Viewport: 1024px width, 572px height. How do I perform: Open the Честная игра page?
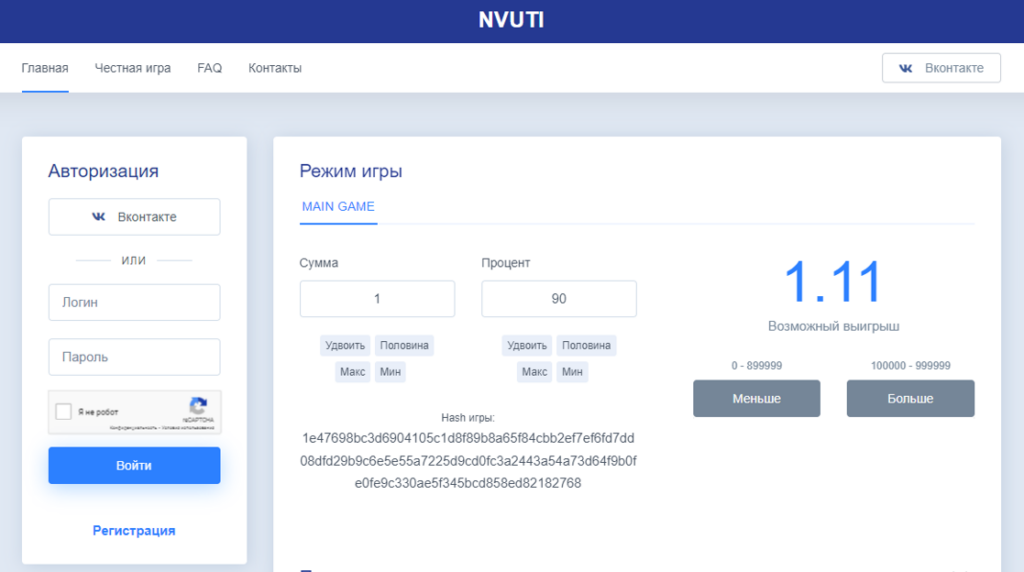click(x=133, y=68)
